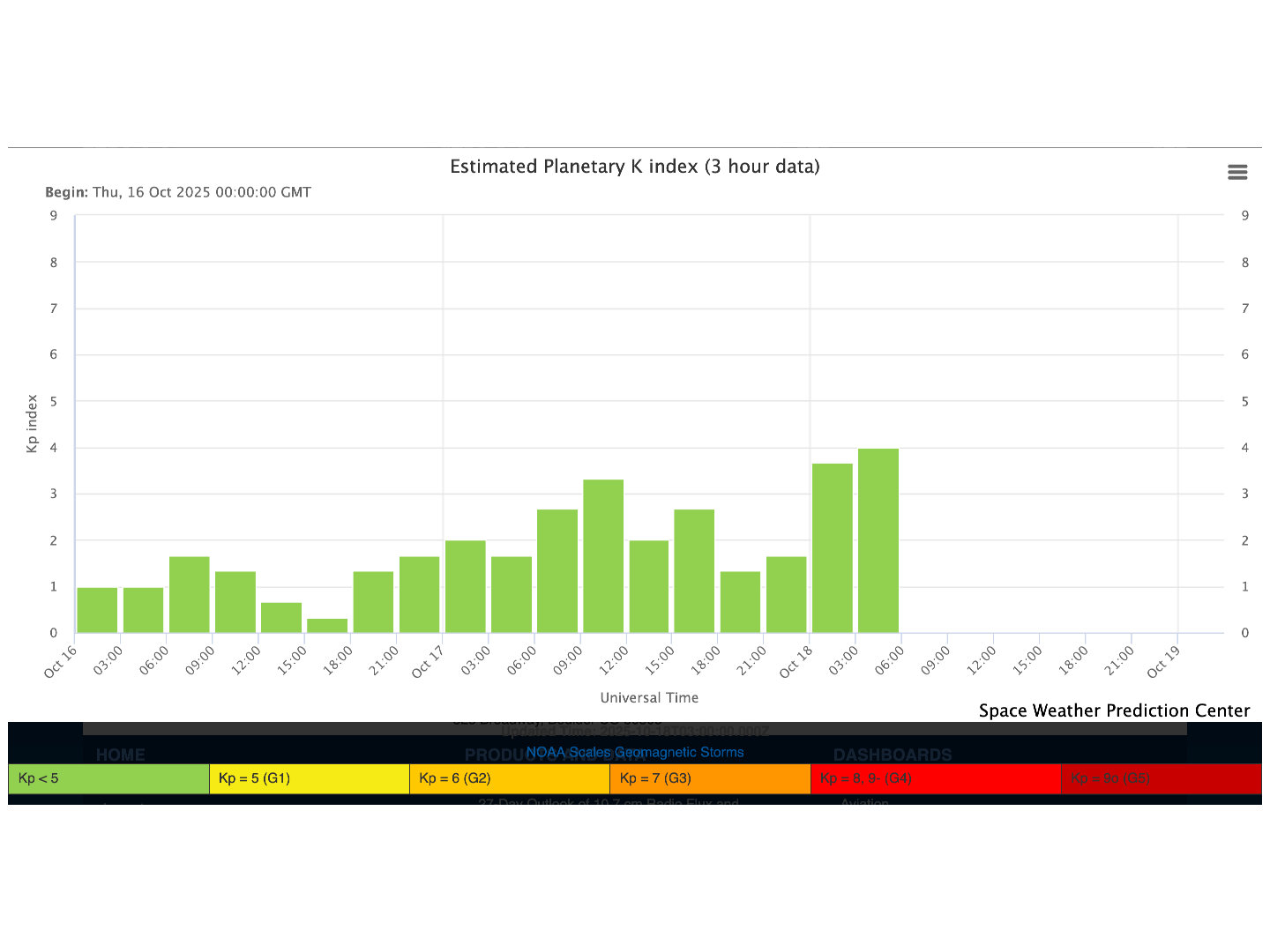Select the orange Kp = 7 (G3) swatch

(x=710, y=778)
